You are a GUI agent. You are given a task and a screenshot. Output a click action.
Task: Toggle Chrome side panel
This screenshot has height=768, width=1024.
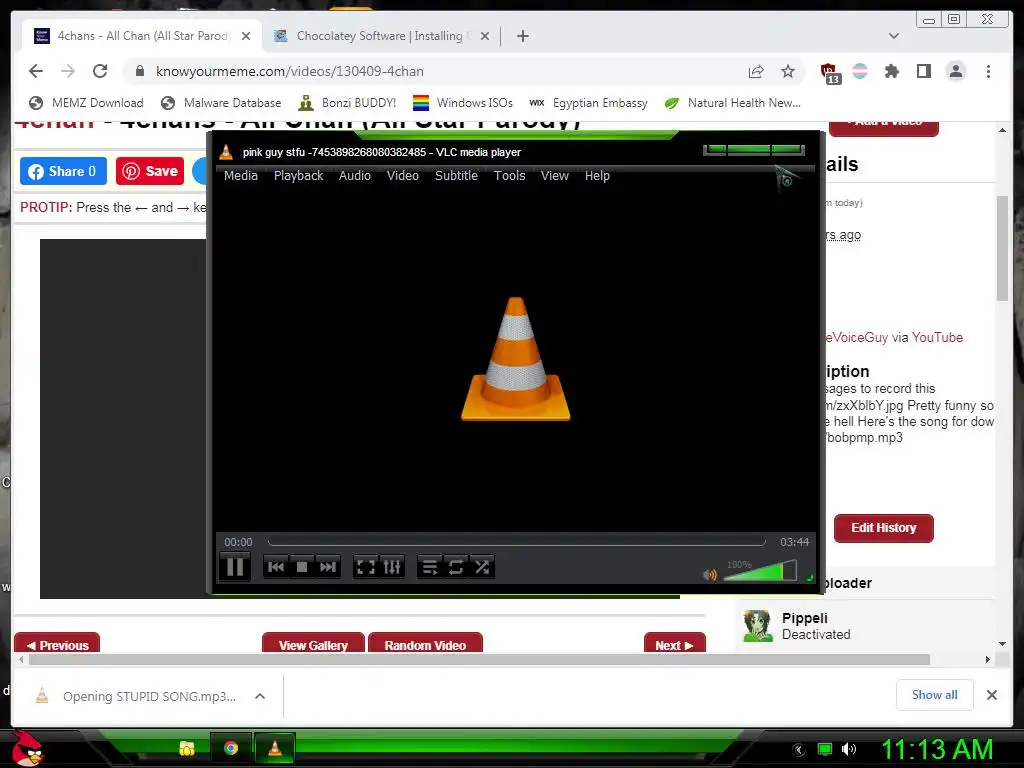point(923,71)
